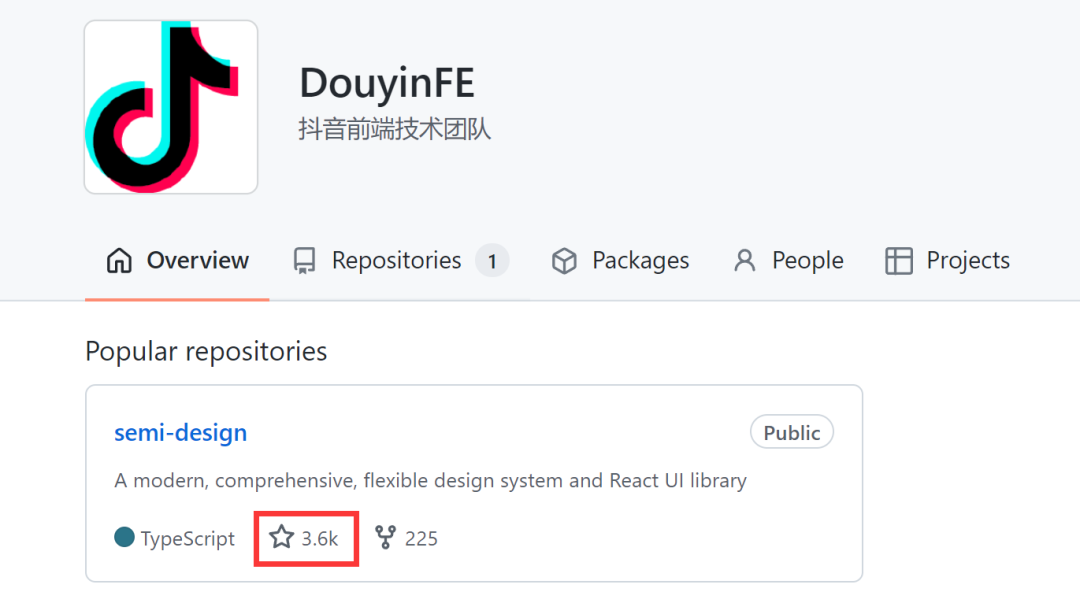Viewport: 1080px width, 603px height.
Task: Click the DouyinFE TikTok logo avatar
Action: [x=171, y=107]
